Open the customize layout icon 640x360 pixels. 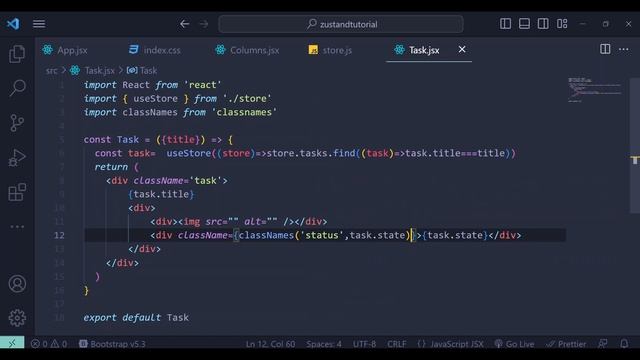pos(562,24)
